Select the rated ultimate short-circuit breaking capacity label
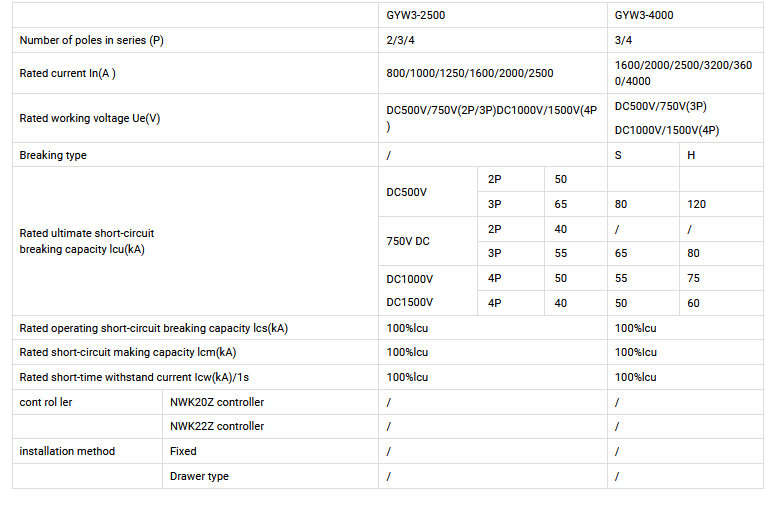Viewport: 775px width, 510px height. [x=87, y=241]
